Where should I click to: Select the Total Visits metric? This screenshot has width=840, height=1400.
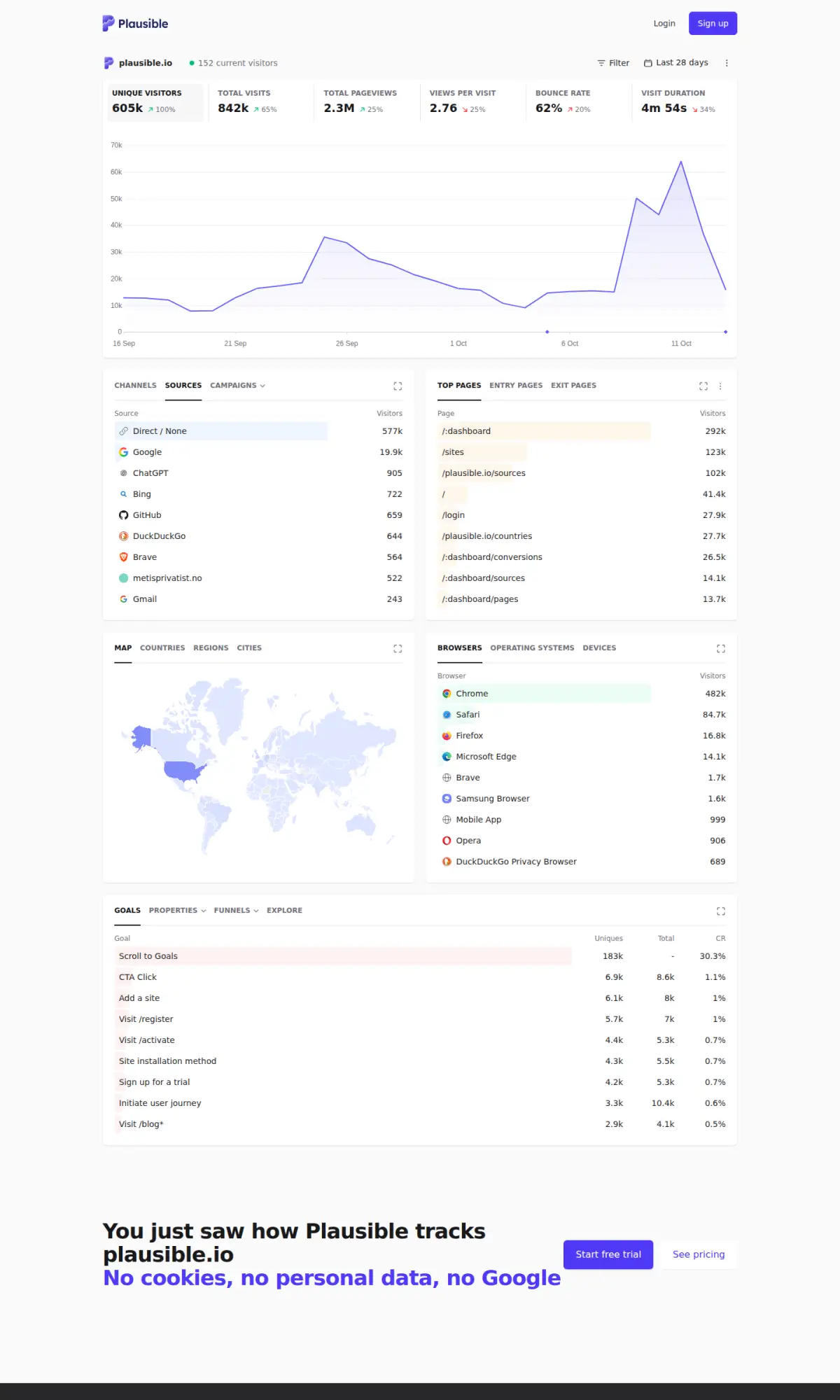(260, 102)
